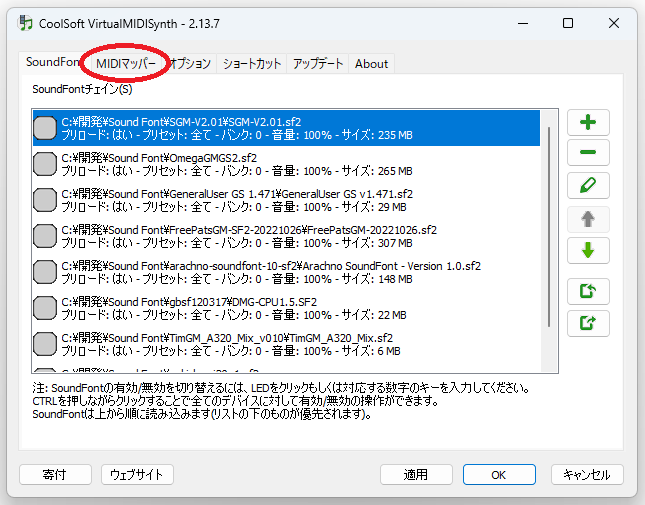Image resolution: width=645 pixels, height=505 pixels.
Task: Open the ショートカット tab
Action: 252,64
